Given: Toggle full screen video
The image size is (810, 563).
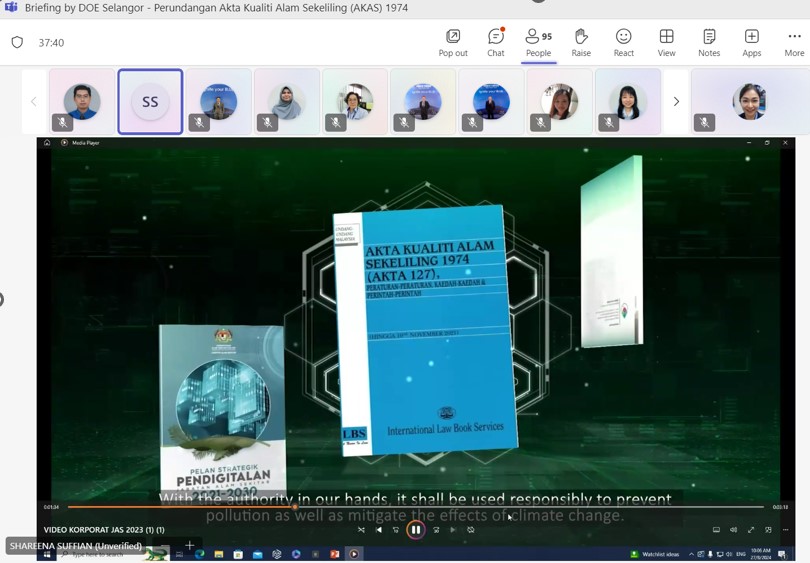Looking at the screenshot, I should pos(751,529).
